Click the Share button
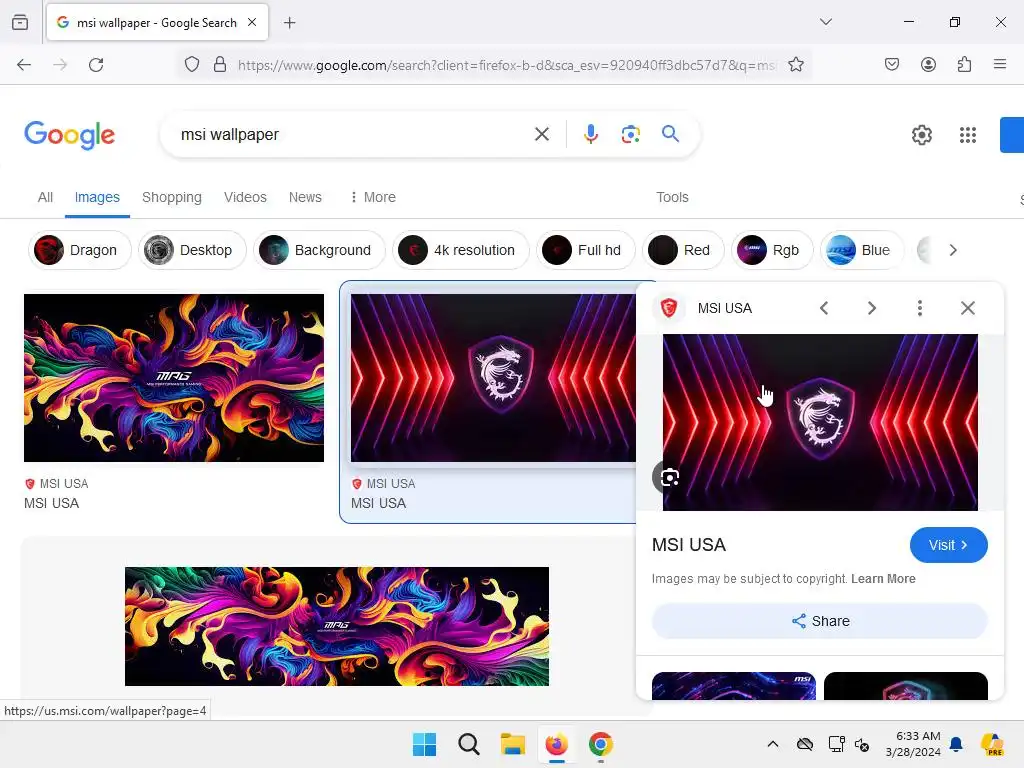 point(820,621)
